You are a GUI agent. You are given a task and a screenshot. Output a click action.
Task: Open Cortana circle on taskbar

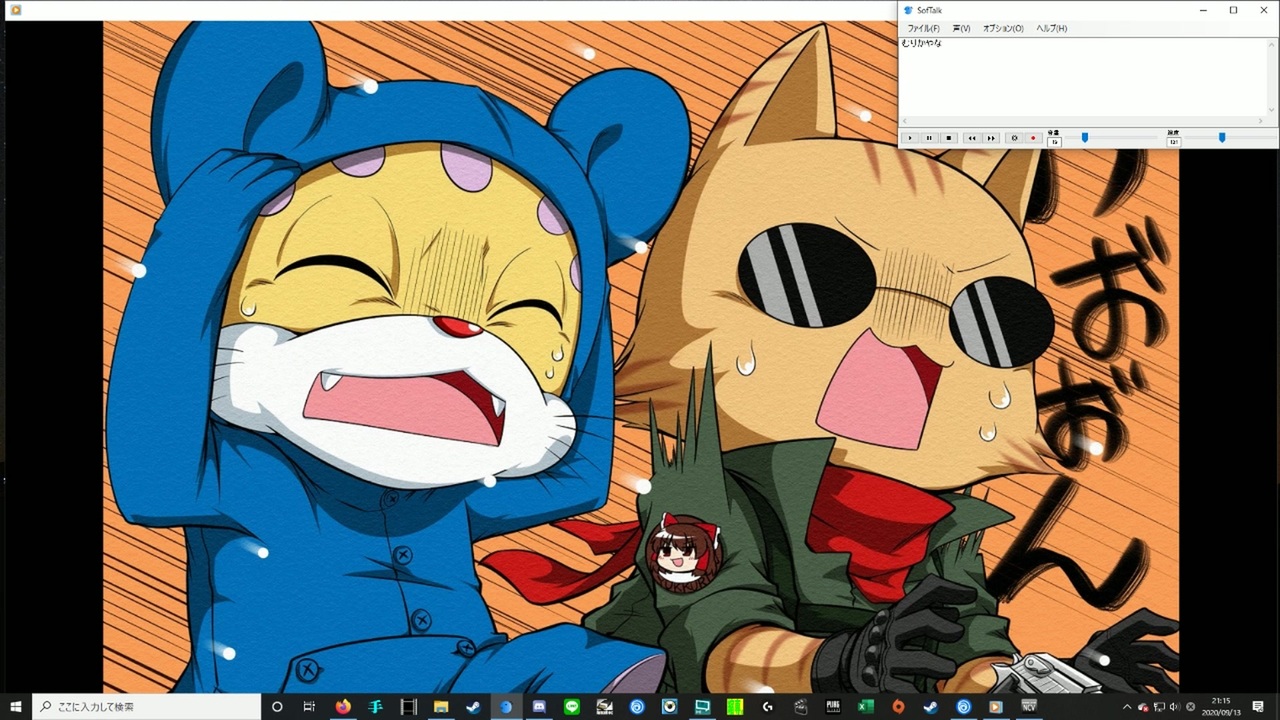pos(277,707)
